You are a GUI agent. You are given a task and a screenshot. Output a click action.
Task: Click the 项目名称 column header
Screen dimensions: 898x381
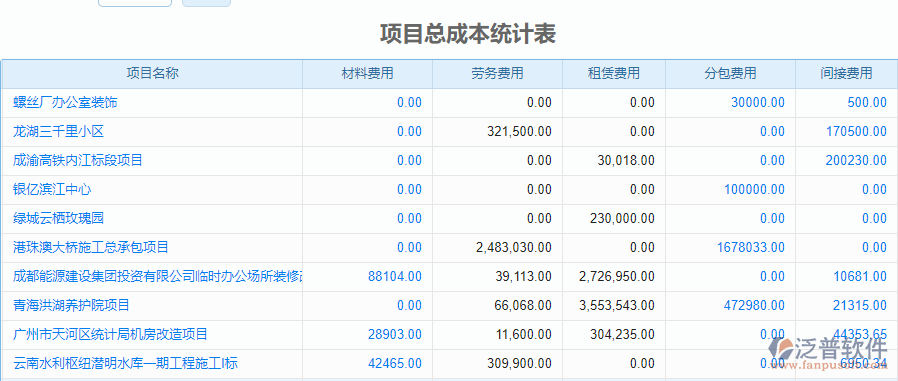[x=152, y=73]
